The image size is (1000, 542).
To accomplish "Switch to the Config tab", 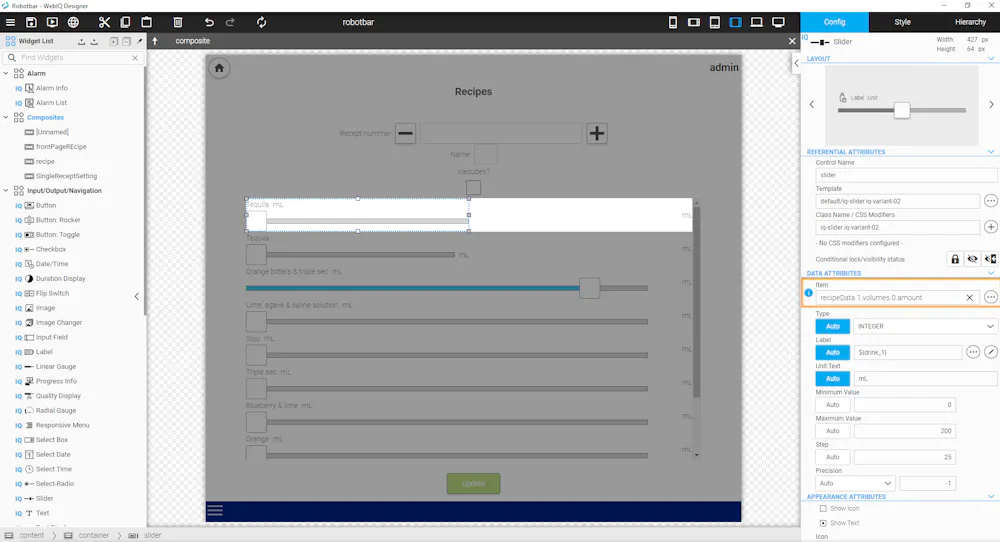I will click(x=834, y=22).
